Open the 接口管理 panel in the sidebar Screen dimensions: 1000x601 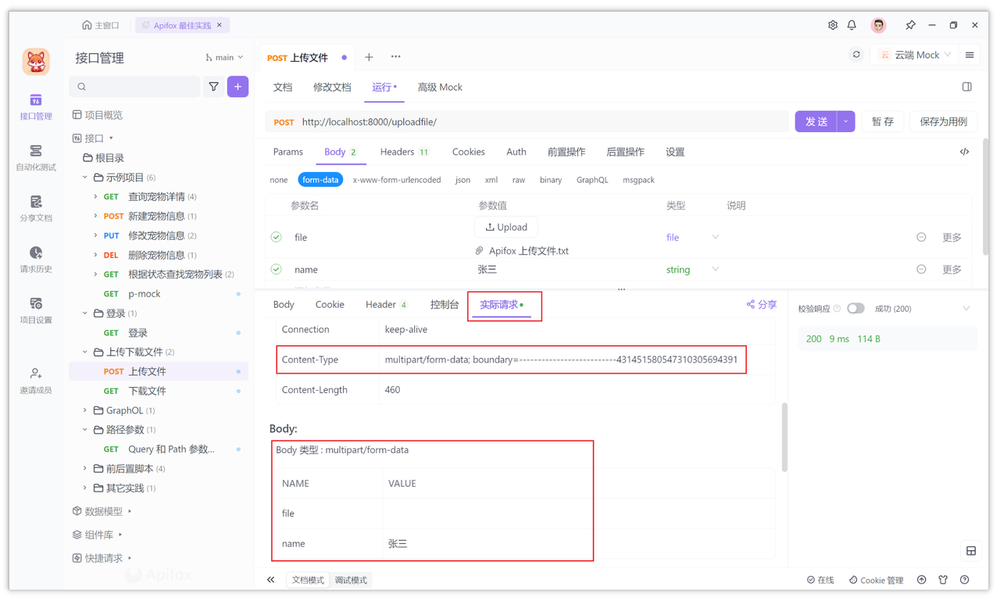[36, 106]
